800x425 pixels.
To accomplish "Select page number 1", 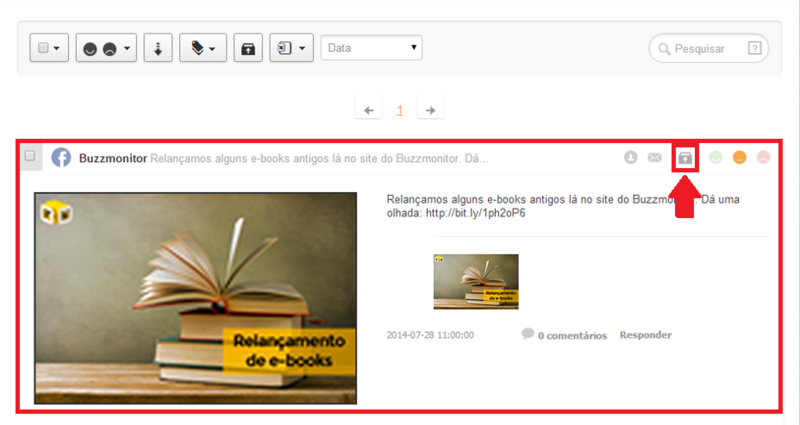I will (x=400, y=110).
